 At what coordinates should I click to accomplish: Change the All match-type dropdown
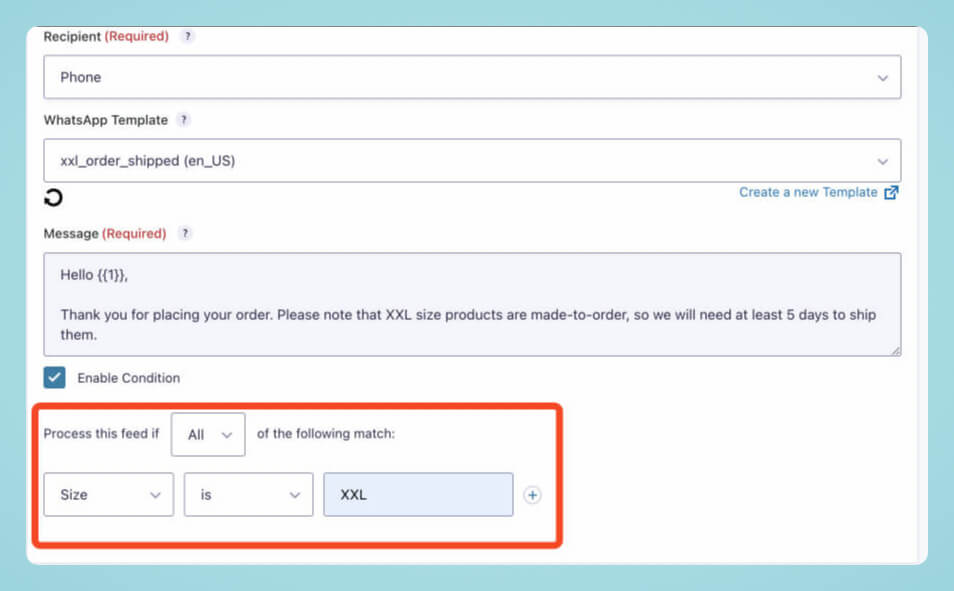point(208,434)
